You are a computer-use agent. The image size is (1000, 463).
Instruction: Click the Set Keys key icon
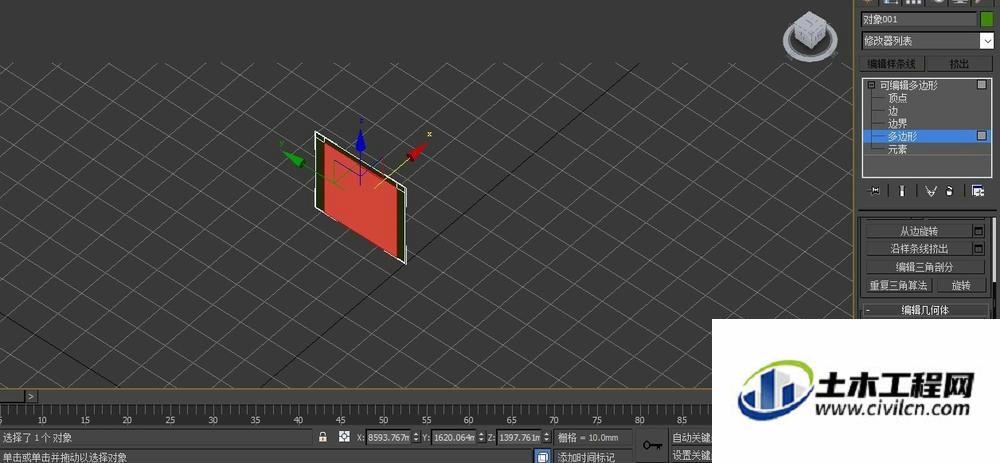[x=652, y=445]
